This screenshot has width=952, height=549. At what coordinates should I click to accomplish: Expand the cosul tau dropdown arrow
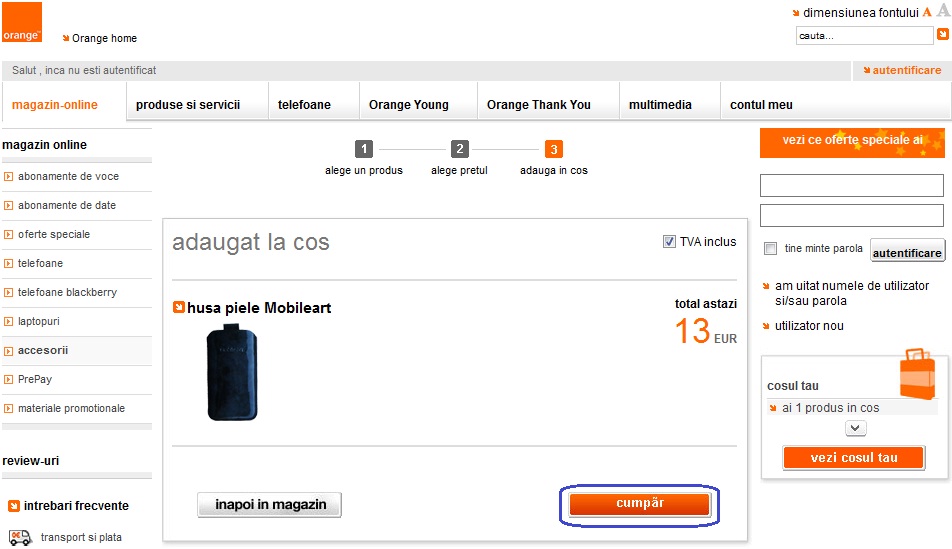click(855, 428)
